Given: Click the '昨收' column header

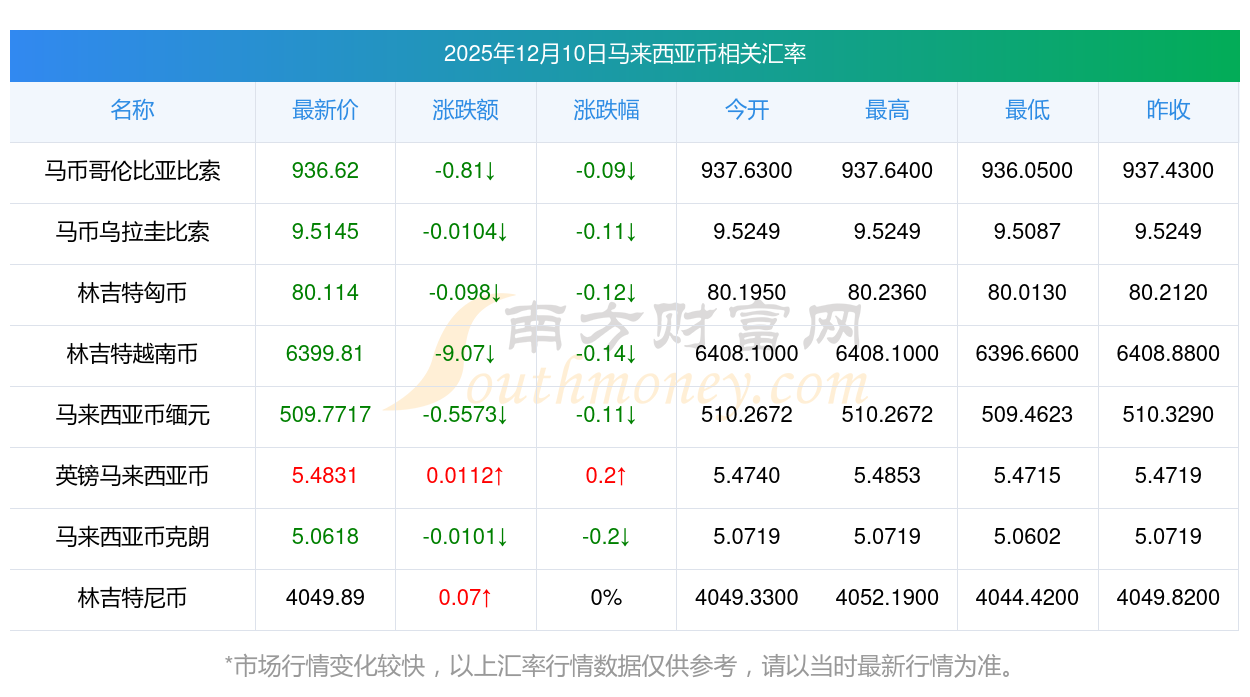Looking at the screenshot, I should coord(1168,110).
